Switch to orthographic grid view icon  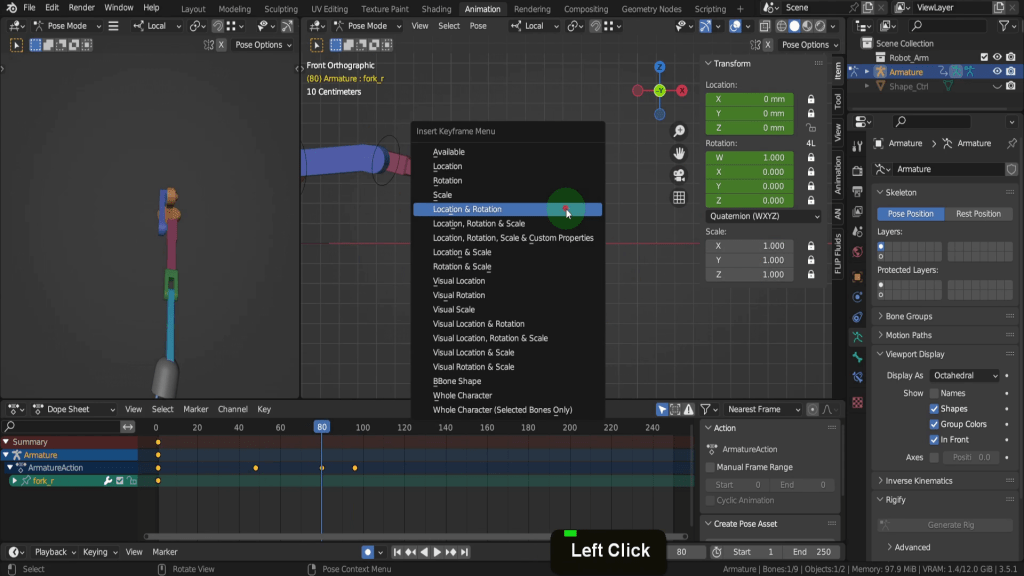(679, 198)
